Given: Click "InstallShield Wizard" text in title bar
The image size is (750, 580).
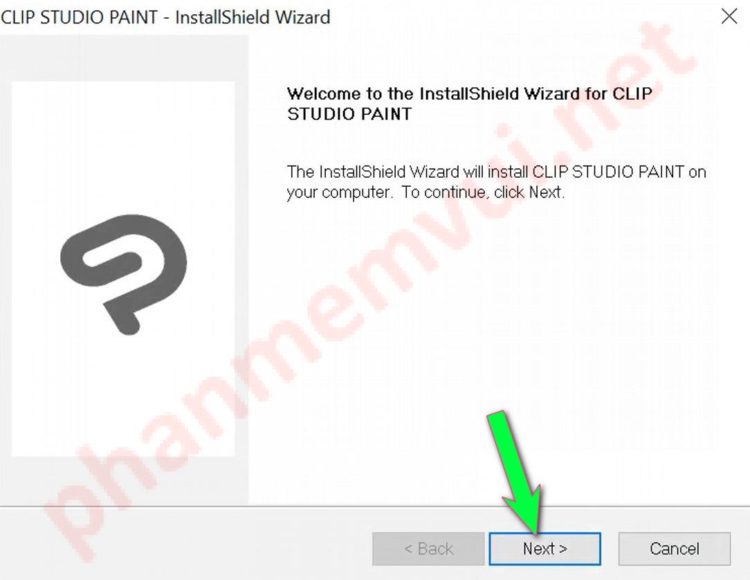Looking at the screenshot, I should [253, 17].
